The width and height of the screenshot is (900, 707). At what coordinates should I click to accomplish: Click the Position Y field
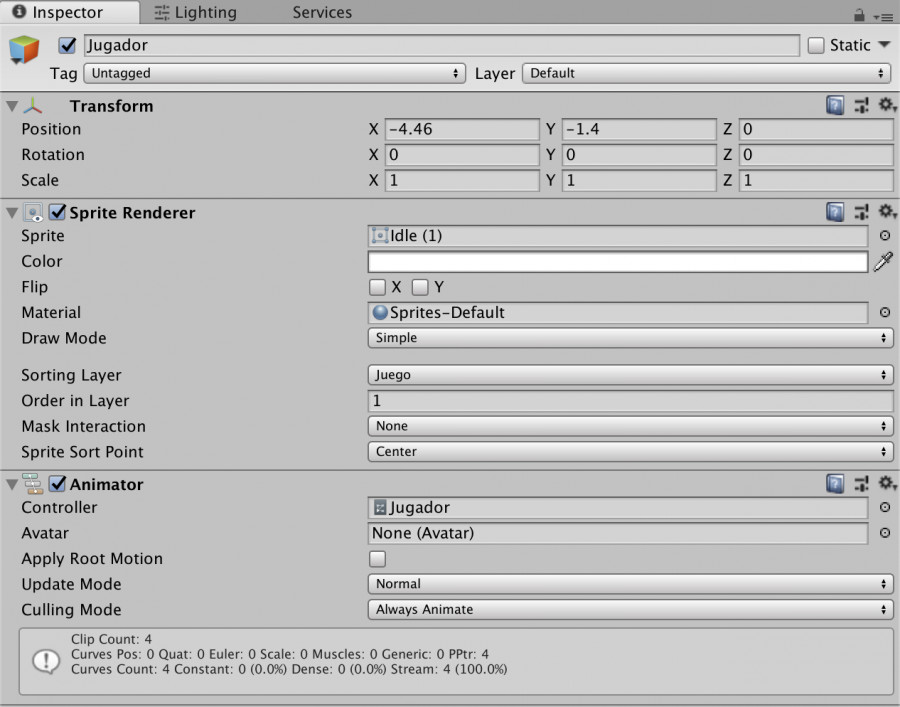(639, 129)
